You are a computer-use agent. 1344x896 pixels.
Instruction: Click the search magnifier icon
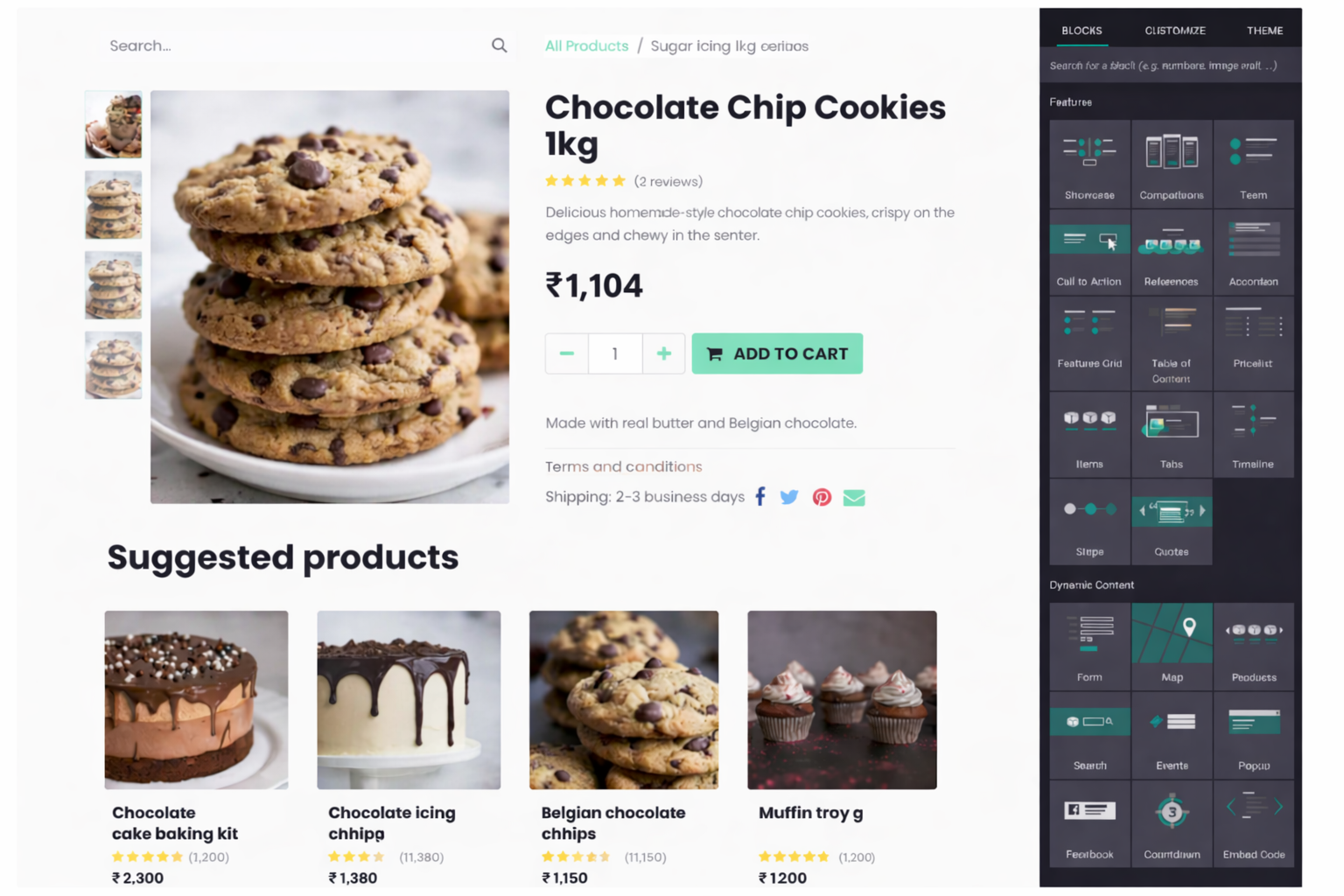pos(499,45)
